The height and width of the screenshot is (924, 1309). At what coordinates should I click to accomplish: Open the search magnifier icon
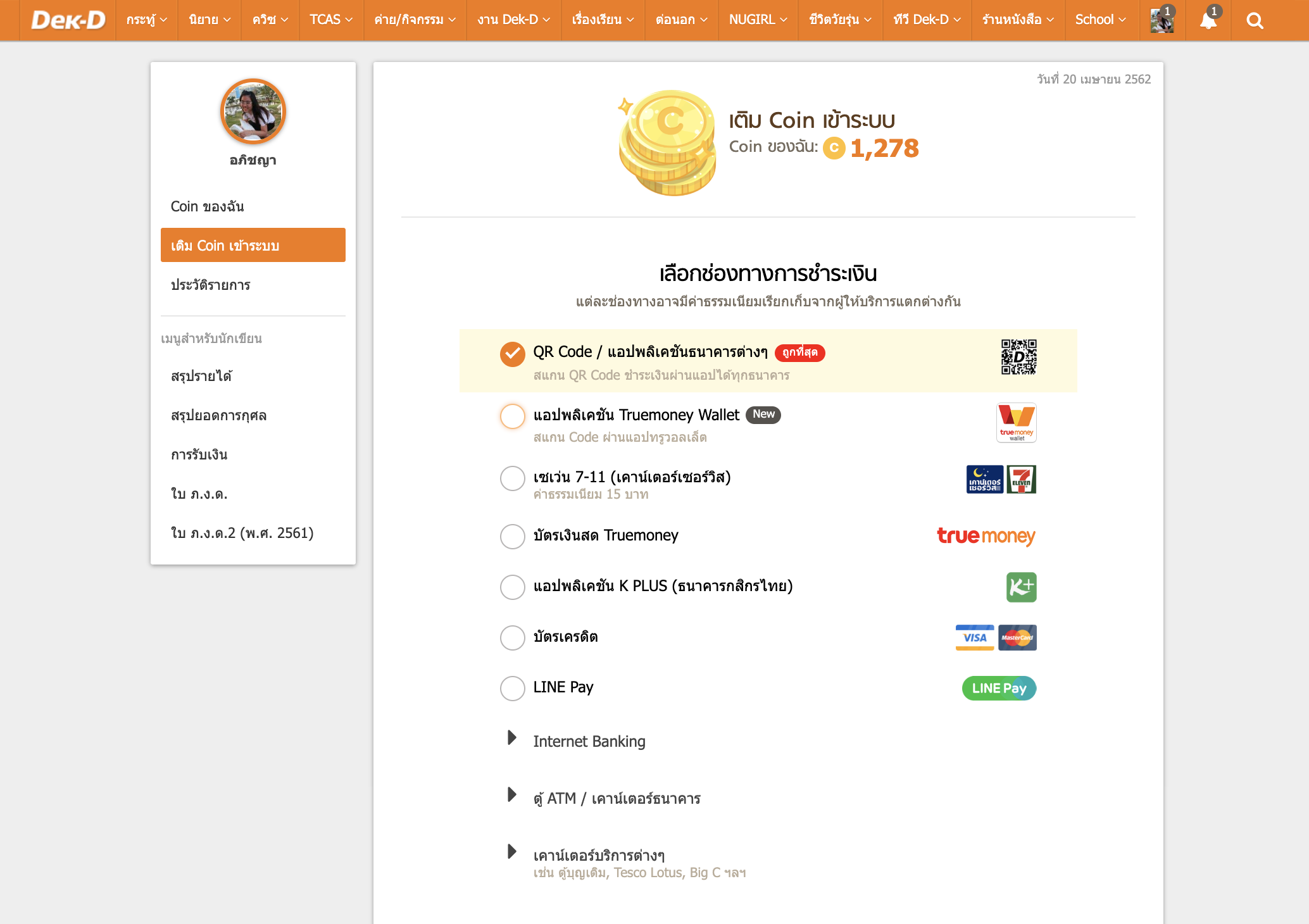[x=1255, y=20]
